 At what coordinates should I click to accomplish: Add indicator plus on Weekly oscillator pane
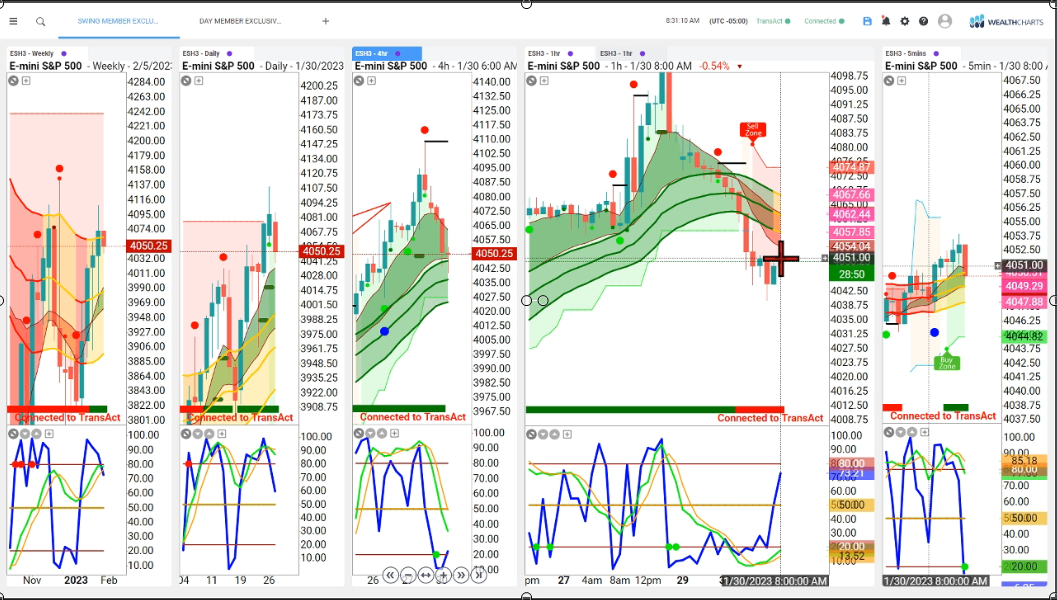click(49, 434)
